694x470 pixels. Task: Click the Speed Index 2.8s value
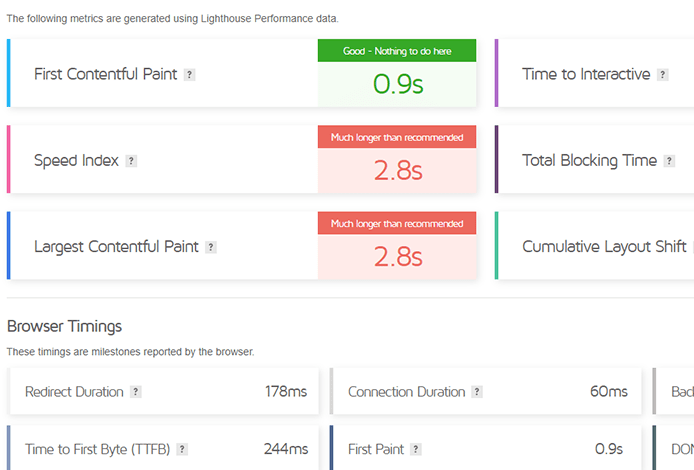pos(398,170)
